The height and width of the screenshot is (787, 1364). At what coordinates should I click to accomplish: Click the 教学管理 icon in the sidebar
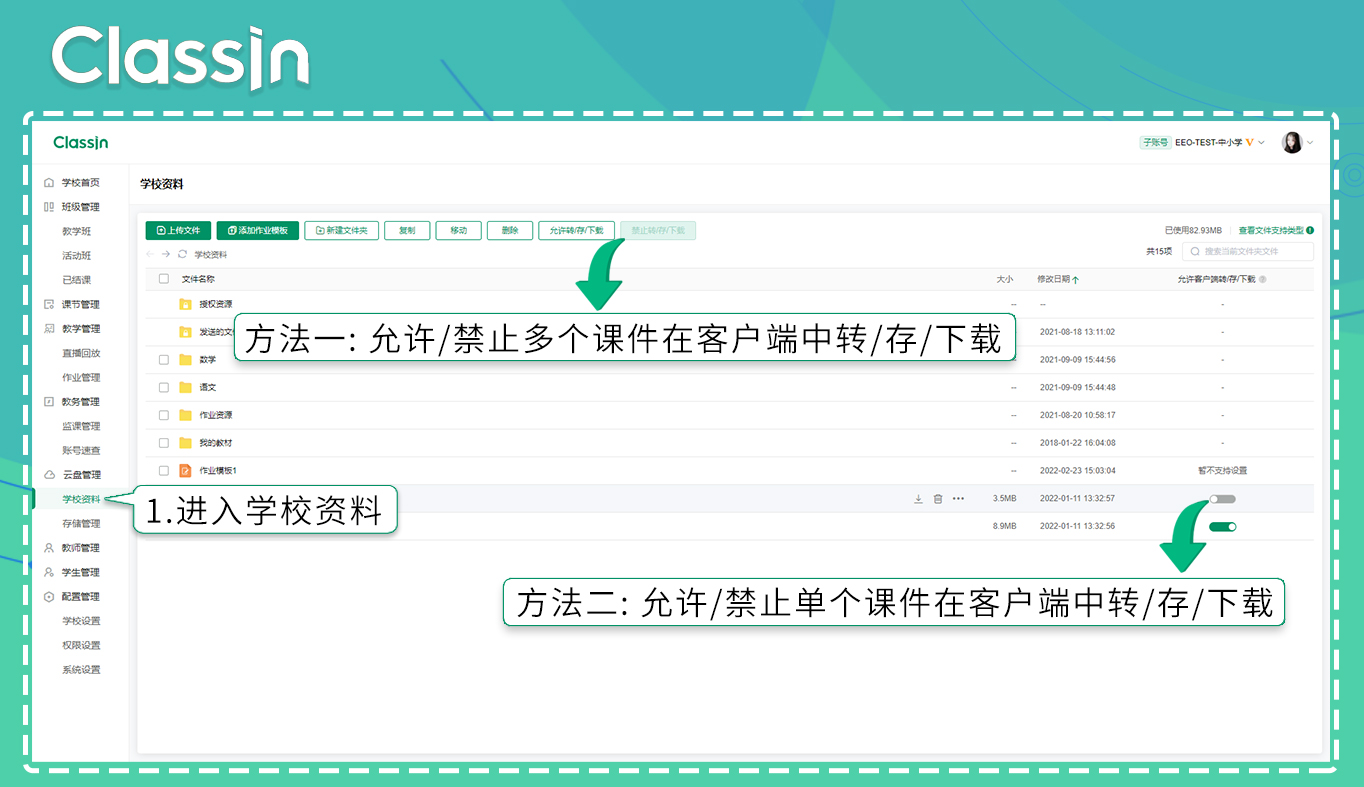click(49, 329)
